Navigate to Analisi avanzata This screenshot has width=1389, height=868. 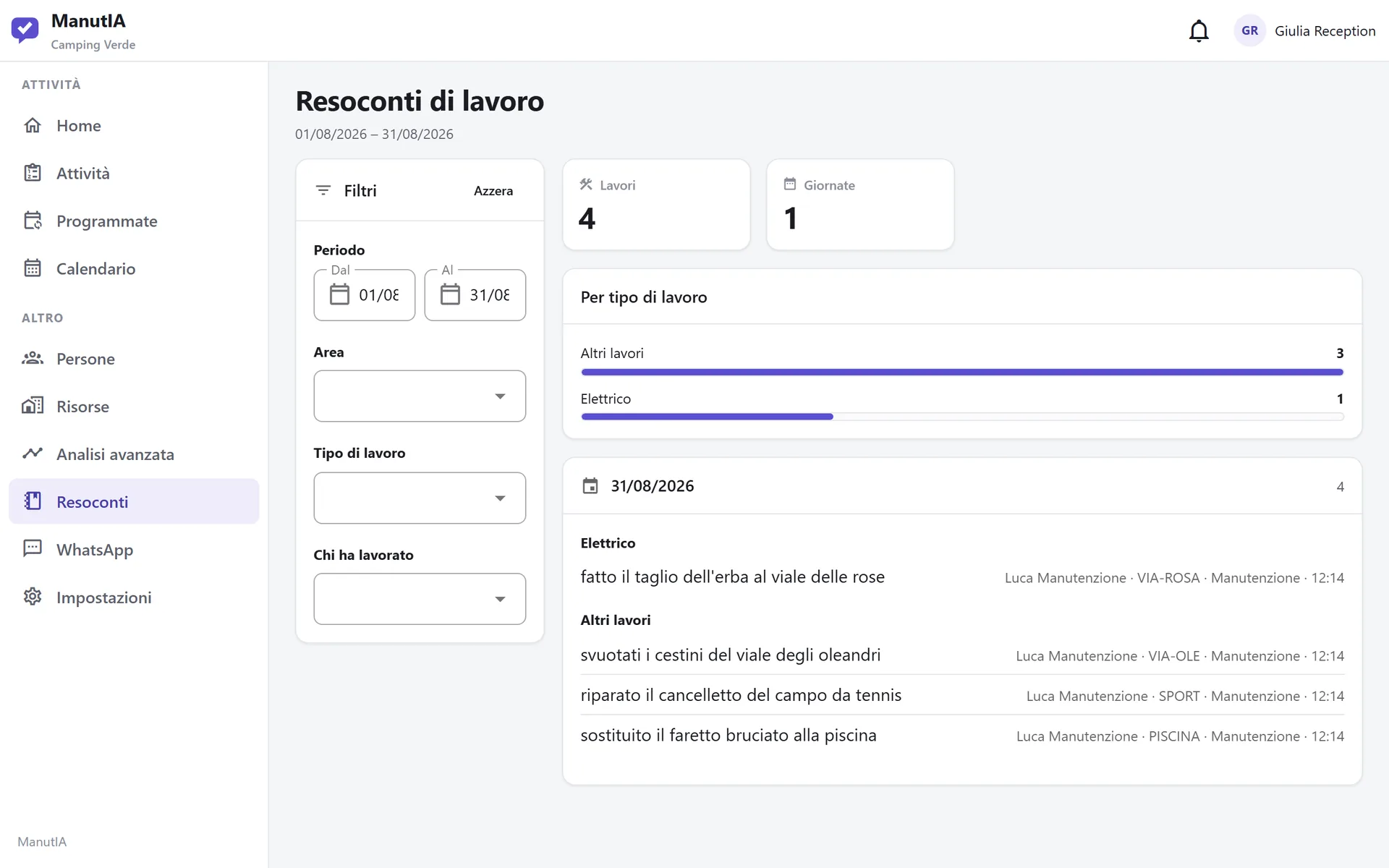tap(134, 454)
